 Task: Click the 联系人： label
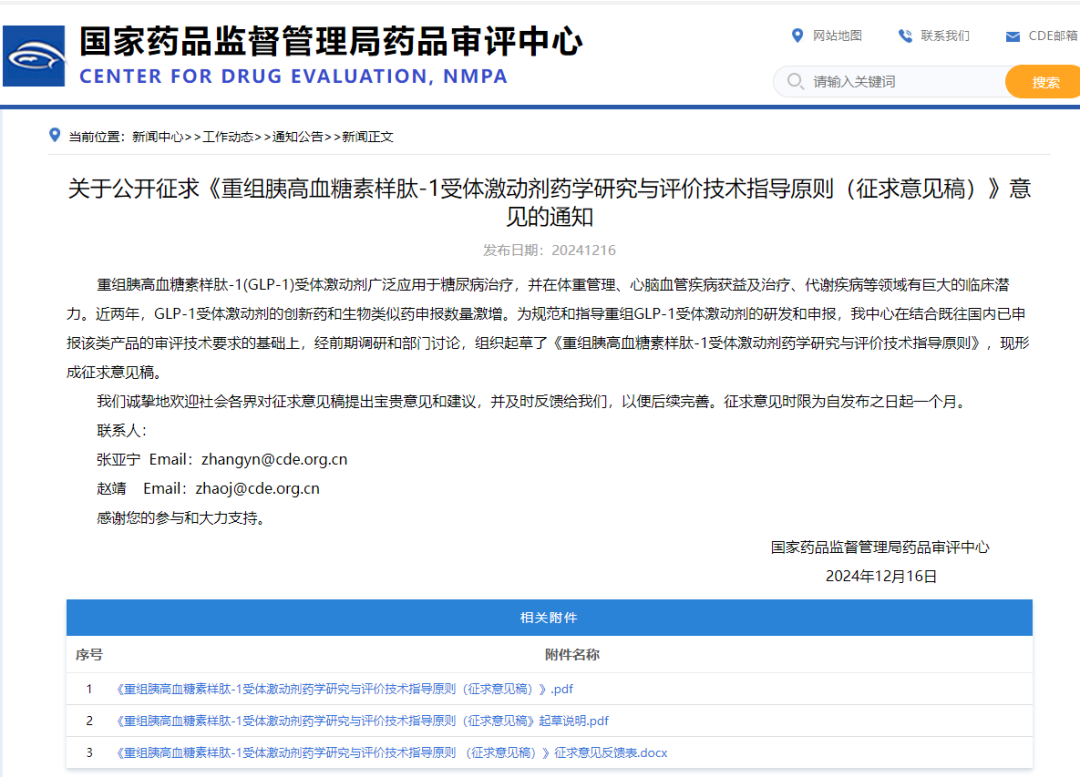(x=122, y=431)
